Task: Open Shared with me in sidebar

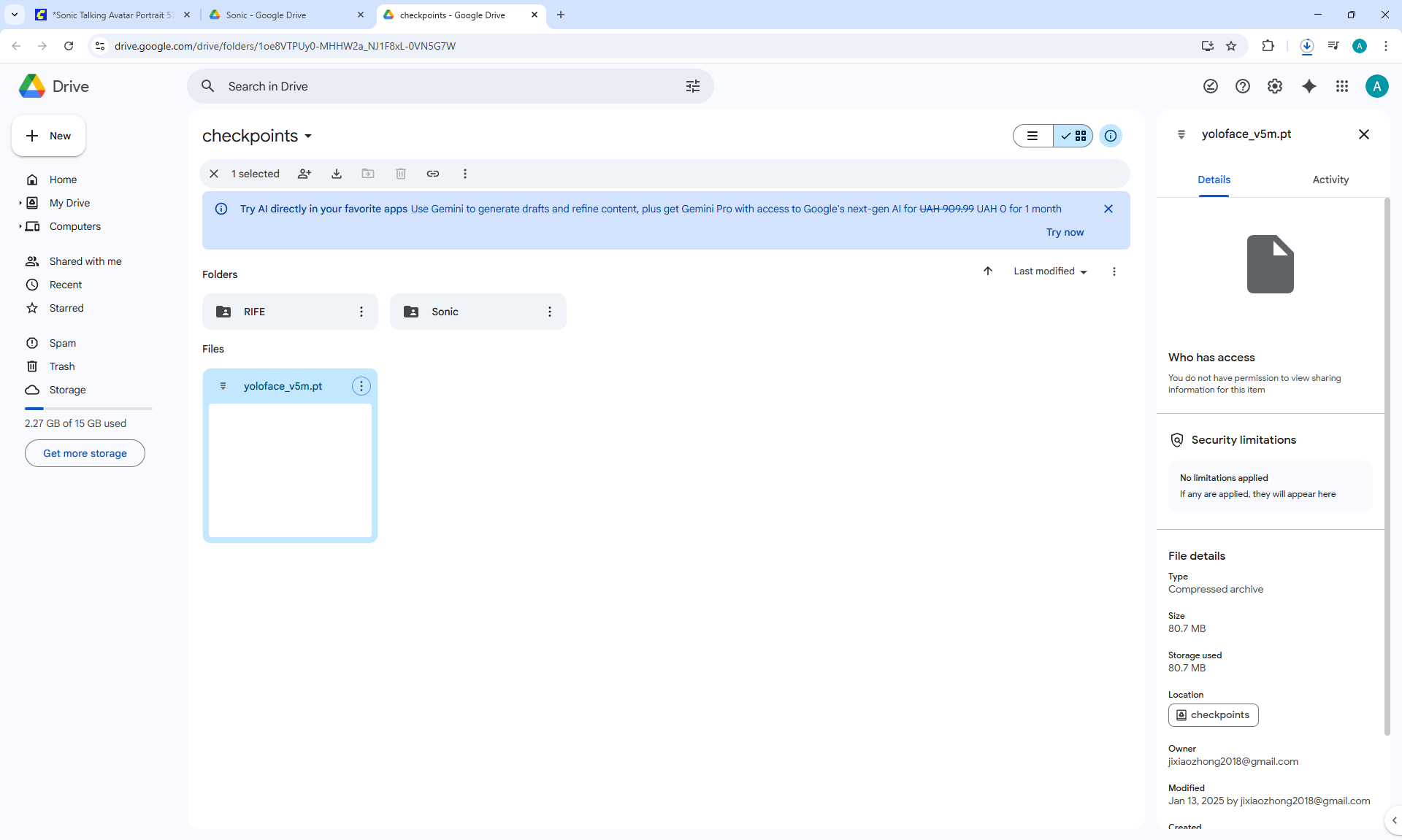Action: tap(85, 261)
